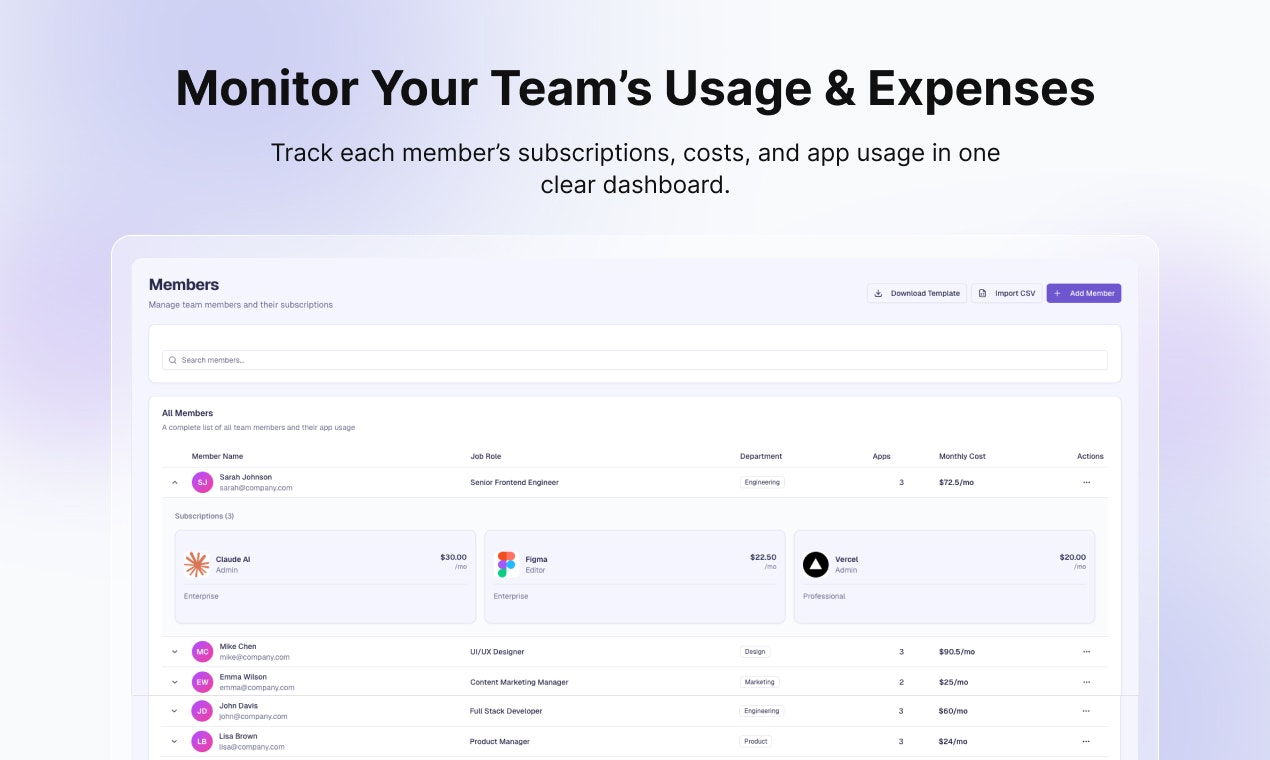This screenshot has height=760, width=1270.
Task: Open the actions menu for Lisa Brown
Action: coord(1087,741)
